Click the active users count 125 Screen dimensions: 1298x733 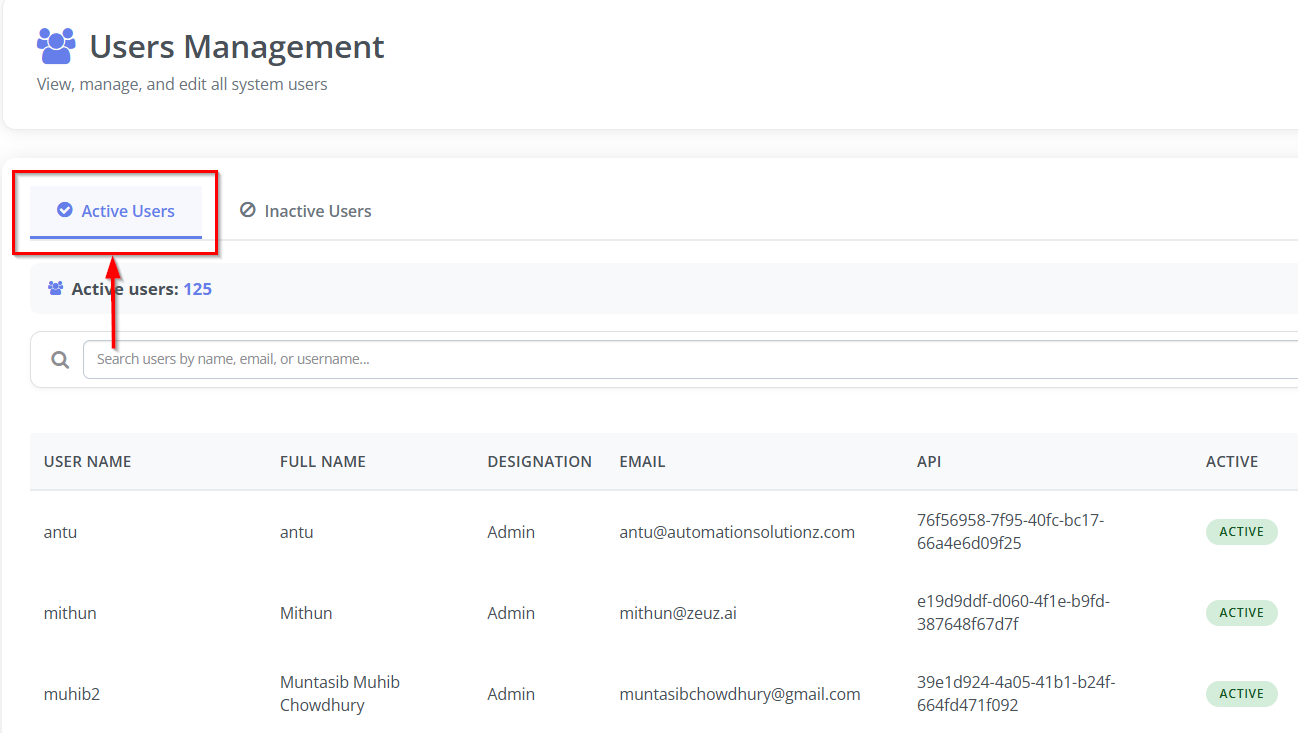click(197, 289)
